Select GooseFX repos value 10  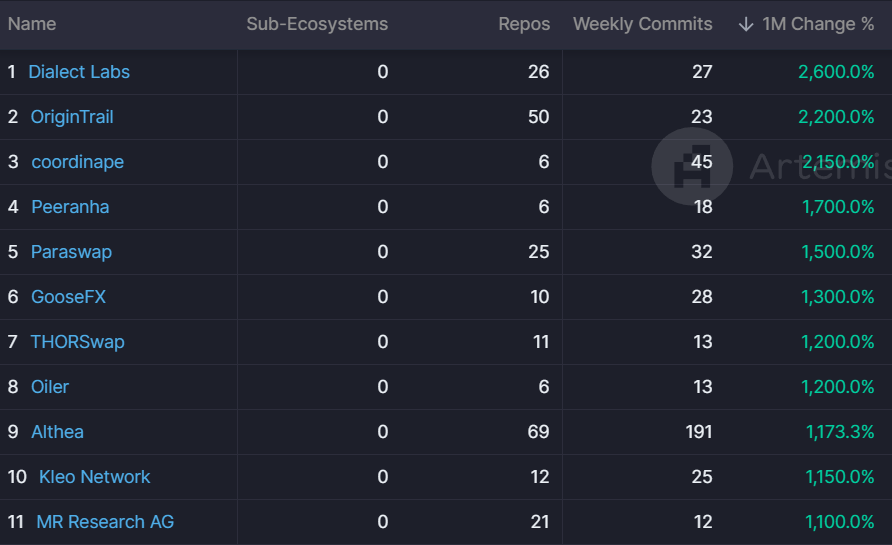click(x=540, y=296)
